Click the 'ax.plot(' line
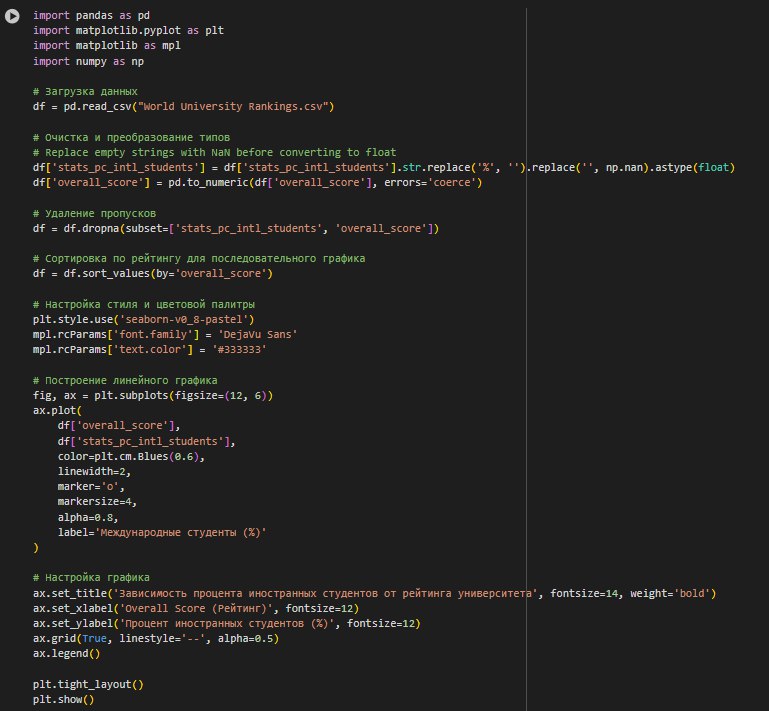This screenshot has height=711, width=769. click(57, 410)
